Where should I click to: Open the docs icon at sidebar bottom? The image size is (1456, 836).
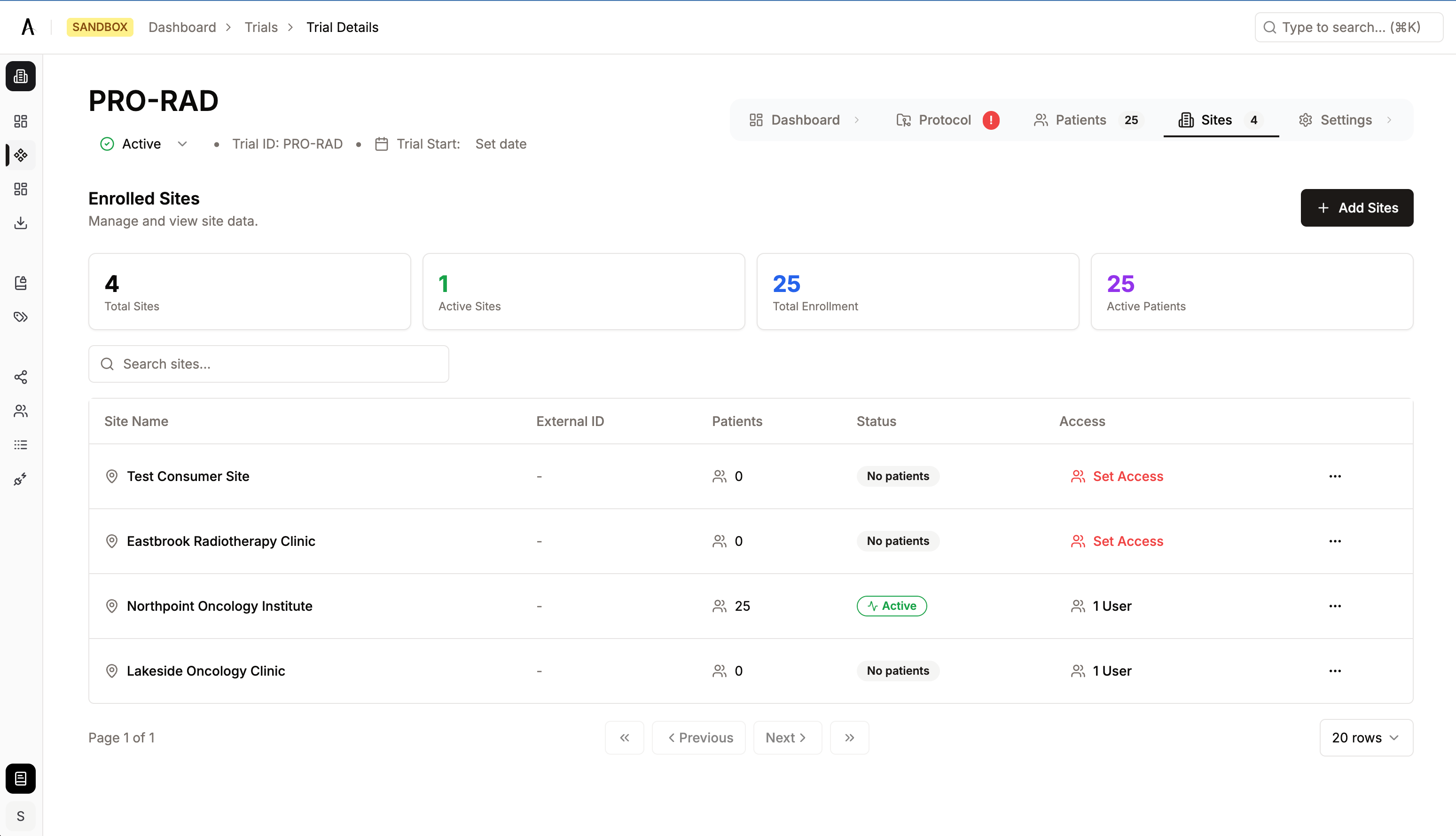[21, 779]
